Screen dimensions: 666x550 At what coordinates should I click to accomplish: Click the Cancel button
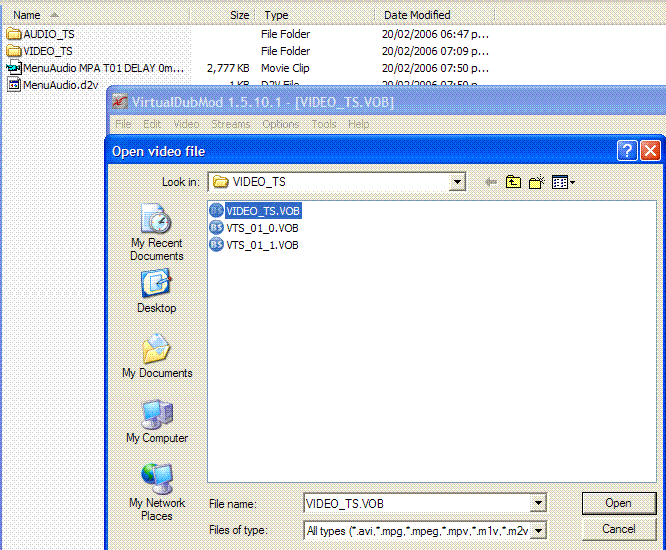point(618,529)
